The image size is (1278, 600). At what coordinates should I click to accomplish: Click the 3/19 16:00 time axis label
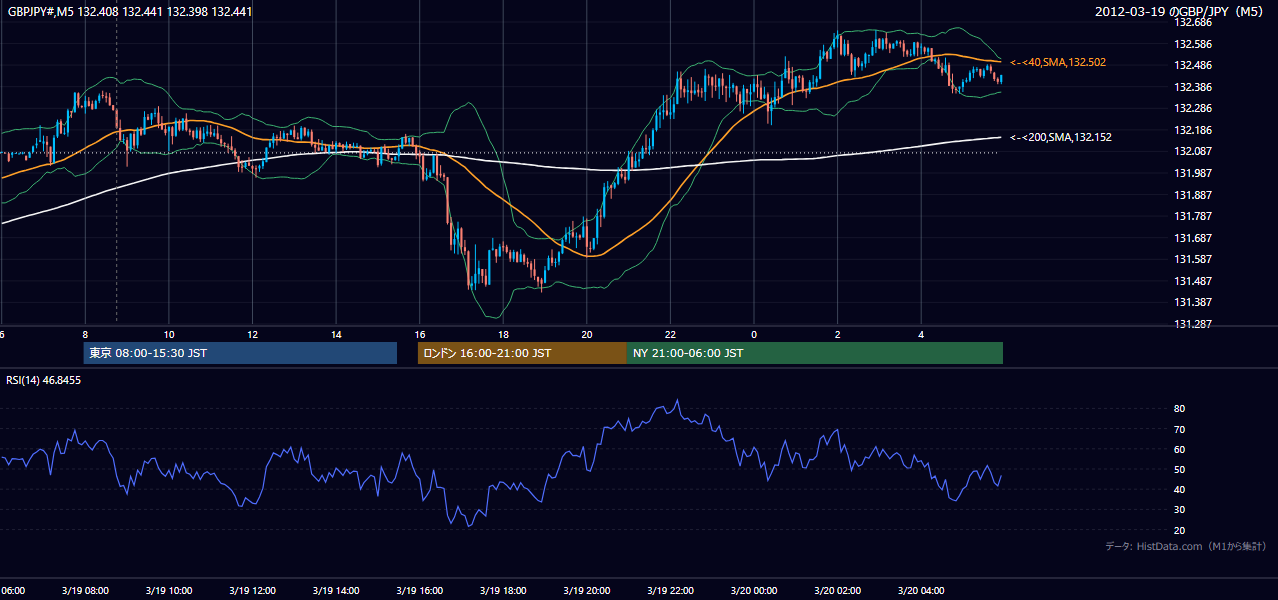[x=420, y=591]
